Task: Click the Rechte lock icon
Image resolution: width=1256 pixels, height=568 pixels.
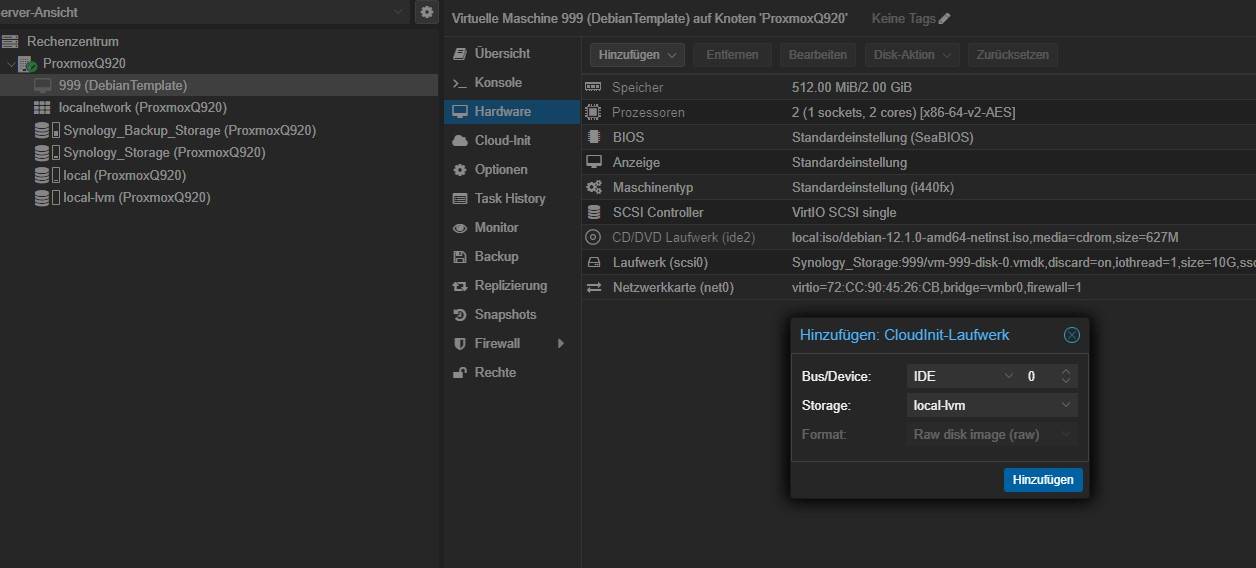Action: [460, 373]
